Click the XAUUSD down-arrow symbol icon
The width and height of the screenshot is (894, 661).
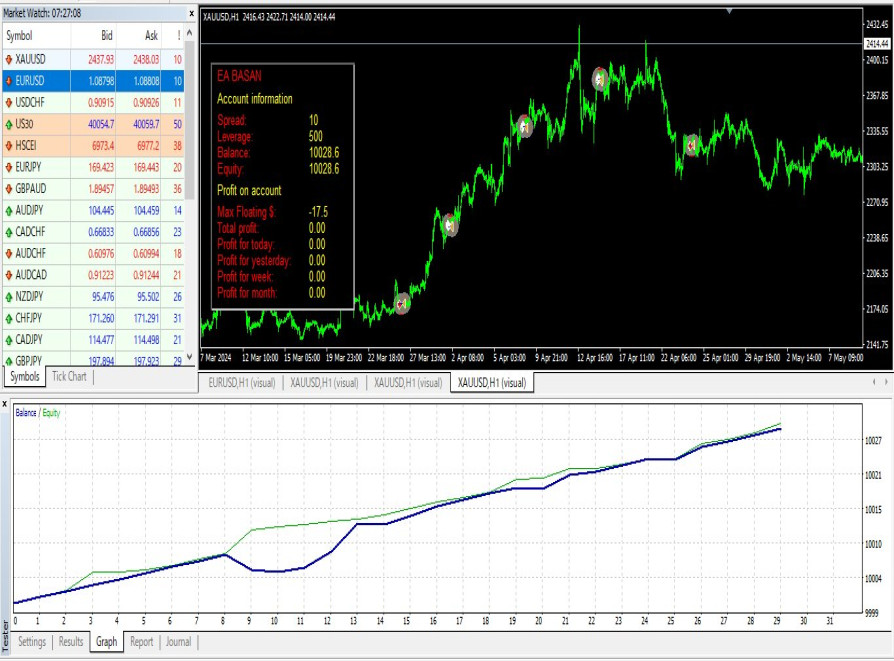[x=9, y=60]
